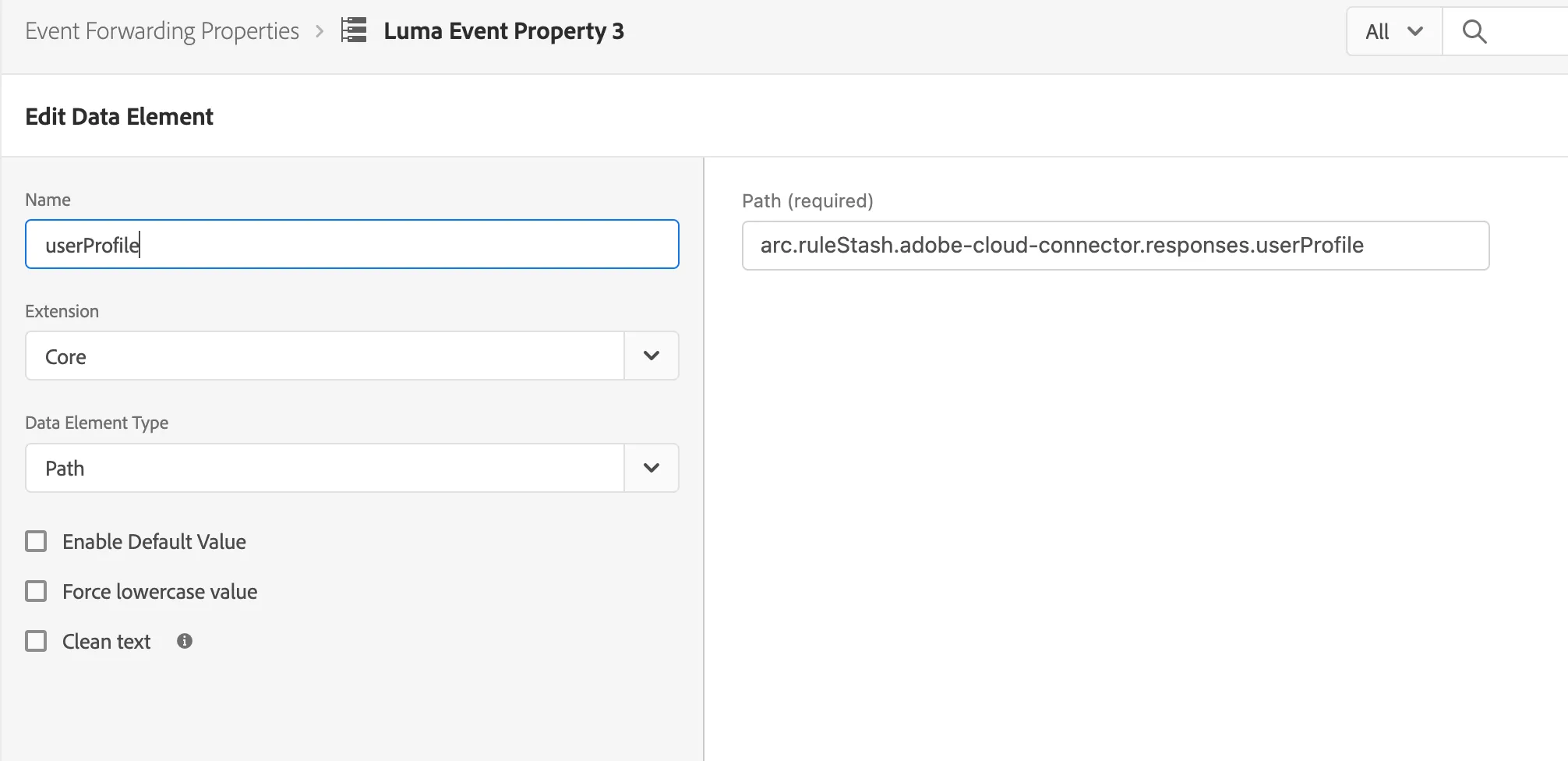1568x761 pixels.
Task: Click the Edit Data Element heading
Action: 119,117
